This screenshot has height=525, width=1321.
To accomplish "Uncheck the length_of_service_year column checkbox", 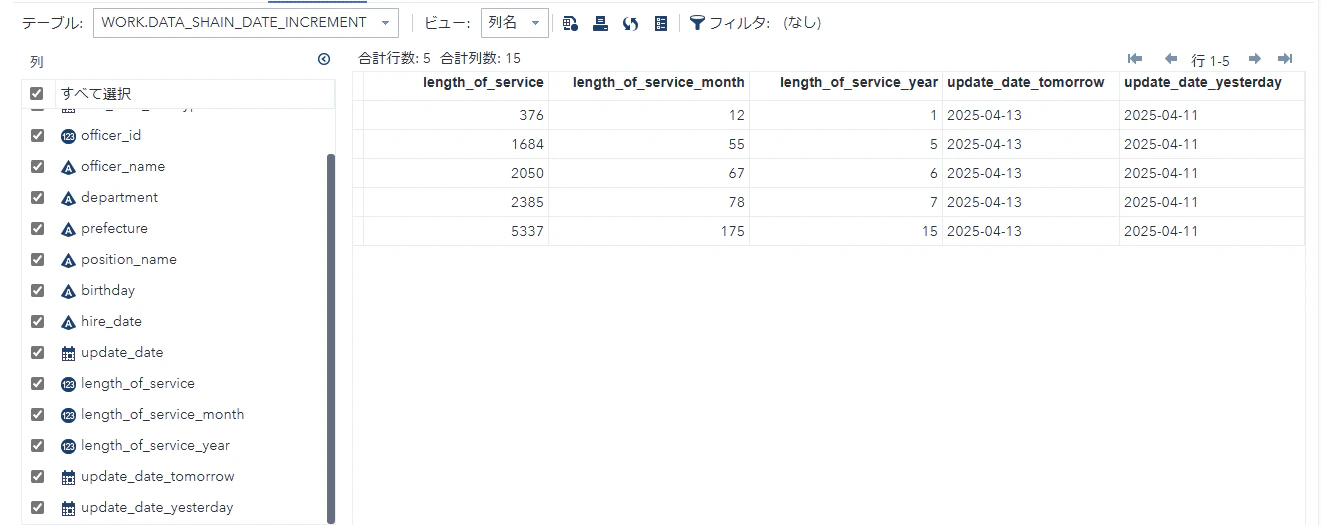I will [37, 445].
